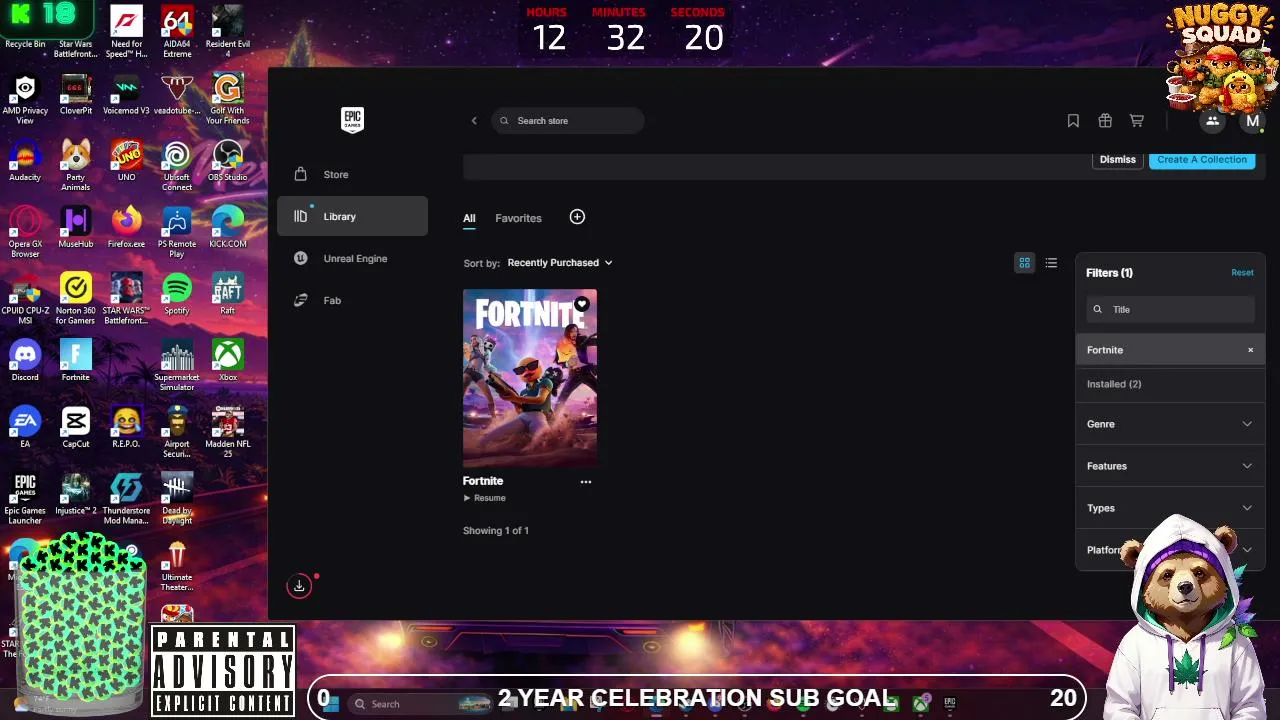Select the EA desktop icon
Screen dimensions: 1280x720
tap(25, 427)
